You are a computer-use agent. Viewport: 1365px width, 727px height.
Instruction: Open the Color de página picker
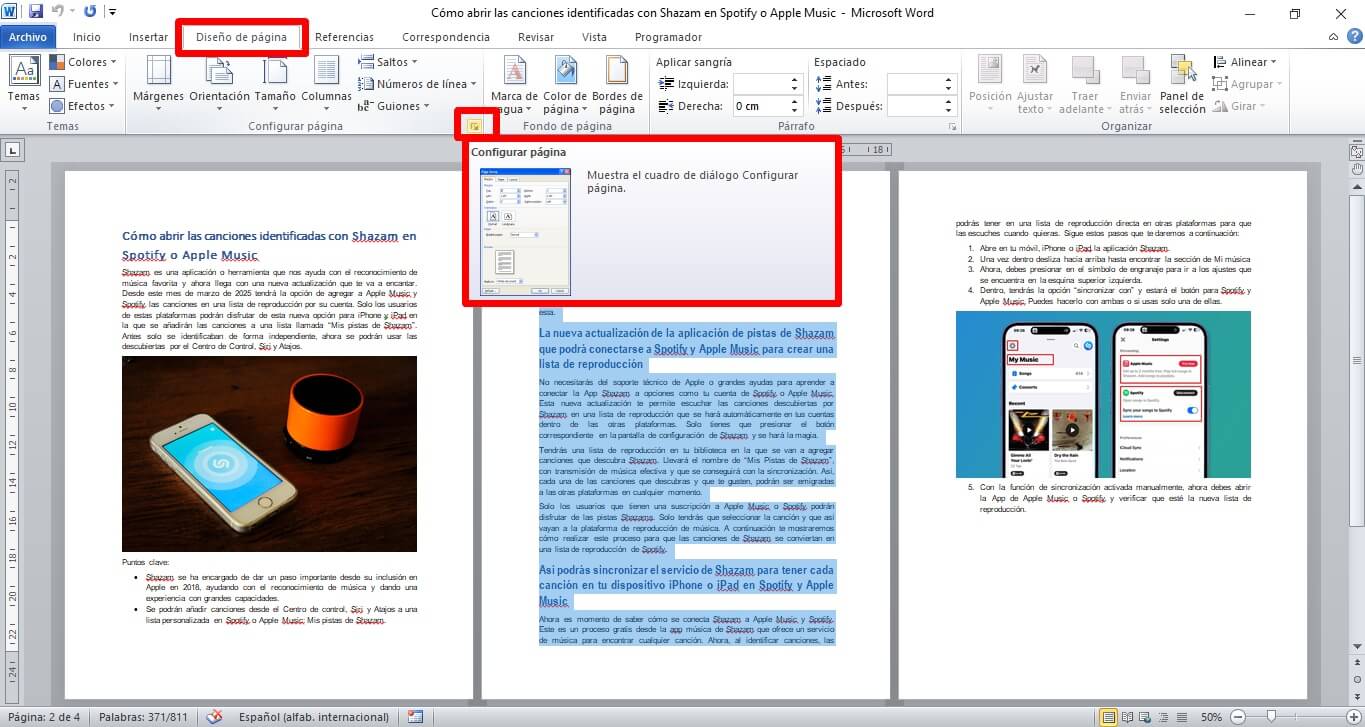565,85
